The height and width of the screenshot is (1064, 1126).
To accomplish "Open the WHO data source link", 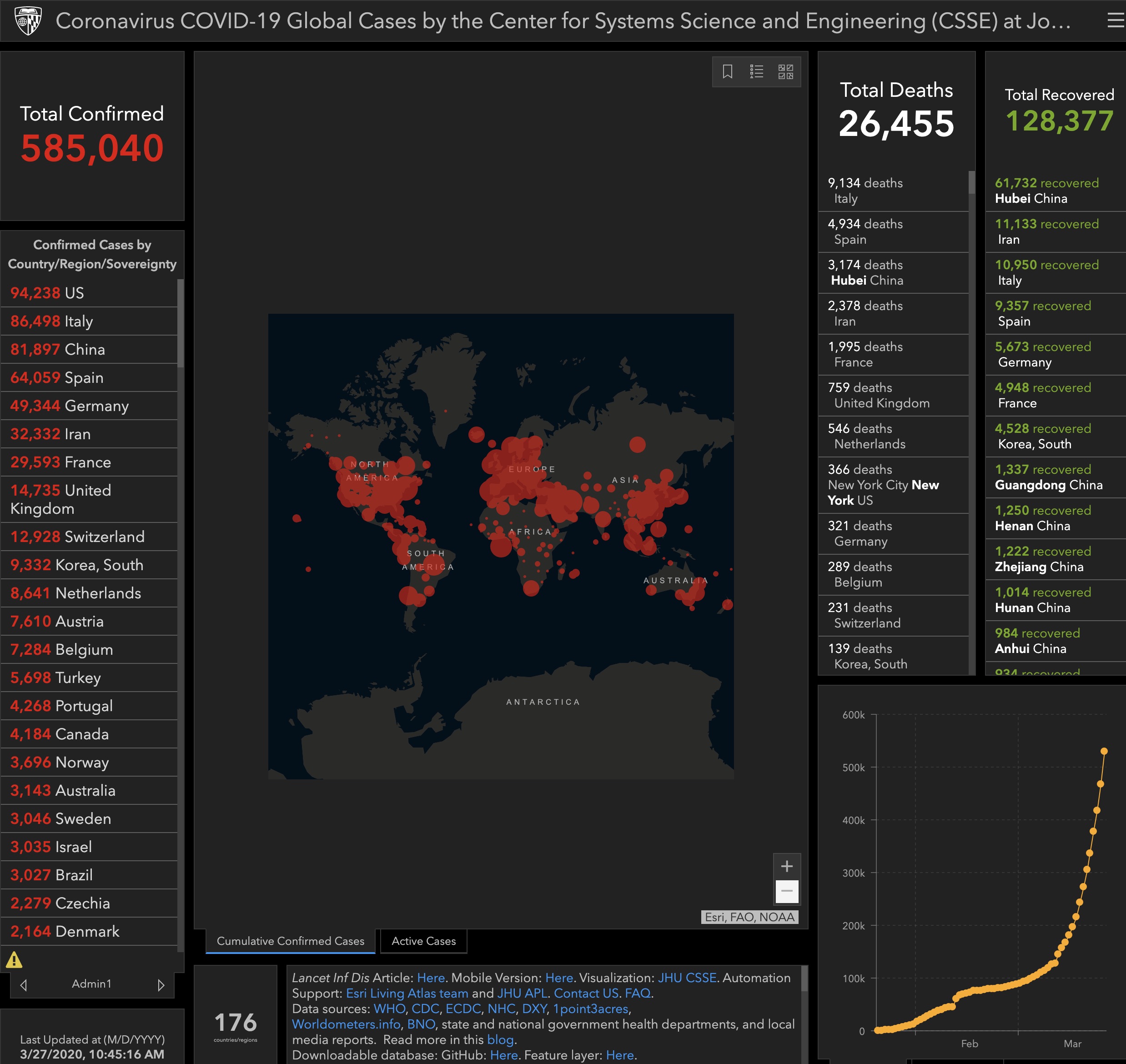I will coord(389,1009).
